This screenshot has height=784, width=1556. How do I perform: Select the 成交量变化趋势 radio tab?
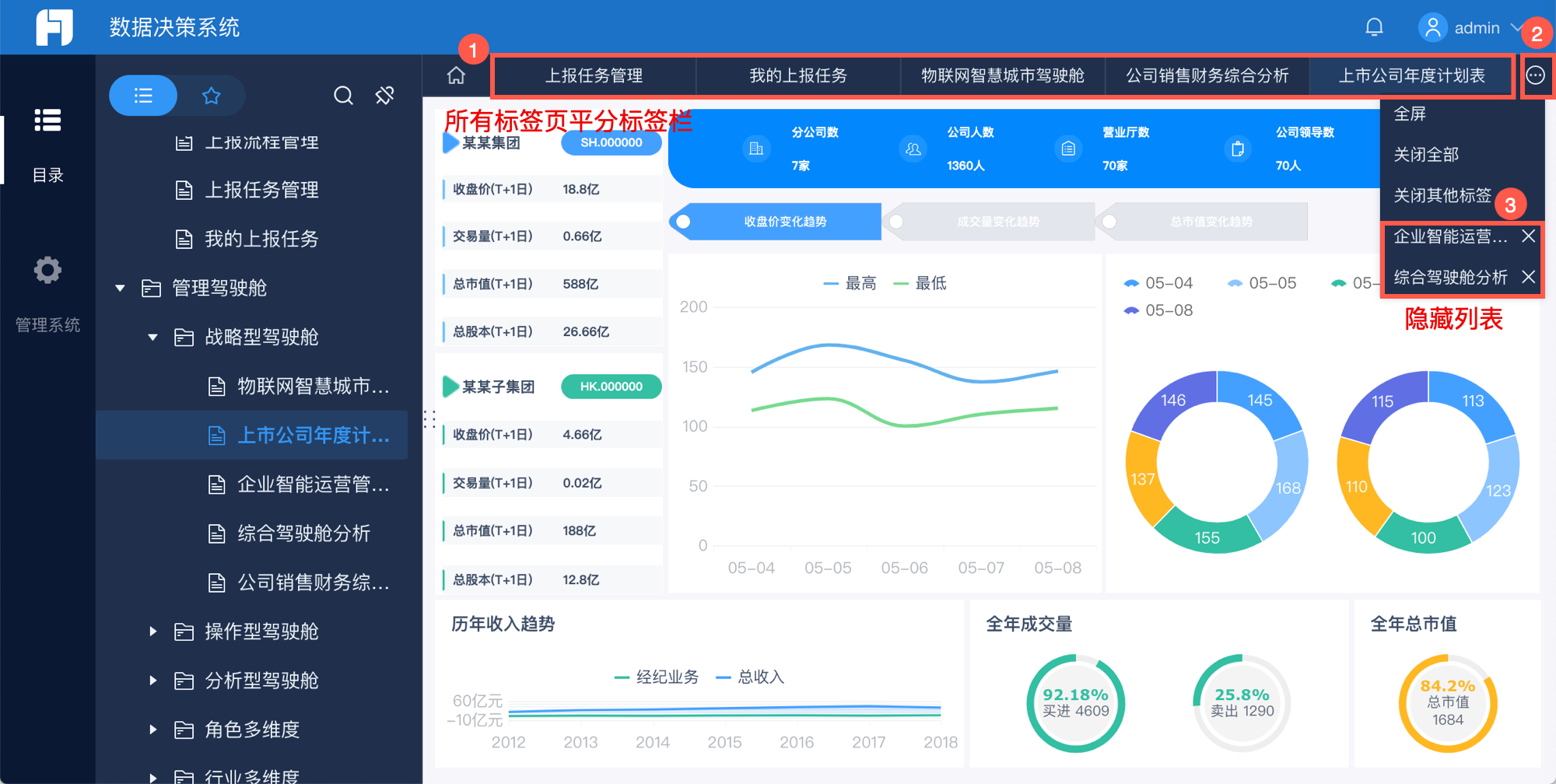point(988,222)
